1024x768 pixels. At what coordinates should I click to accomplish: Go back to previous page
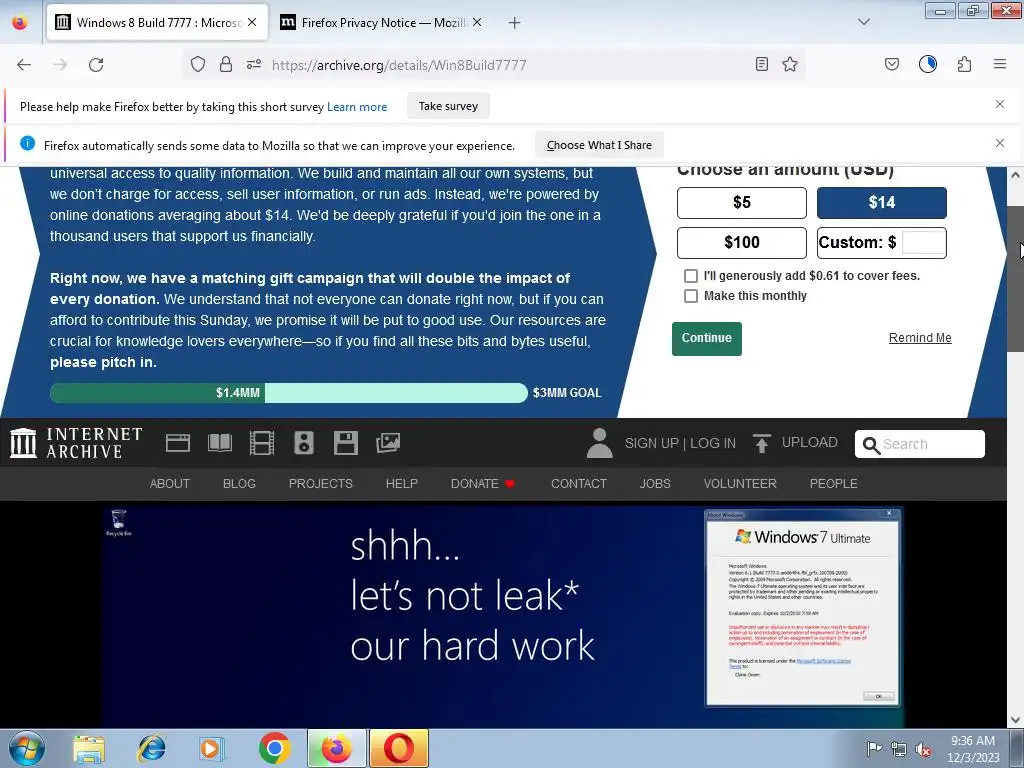(x=24, y=65)
